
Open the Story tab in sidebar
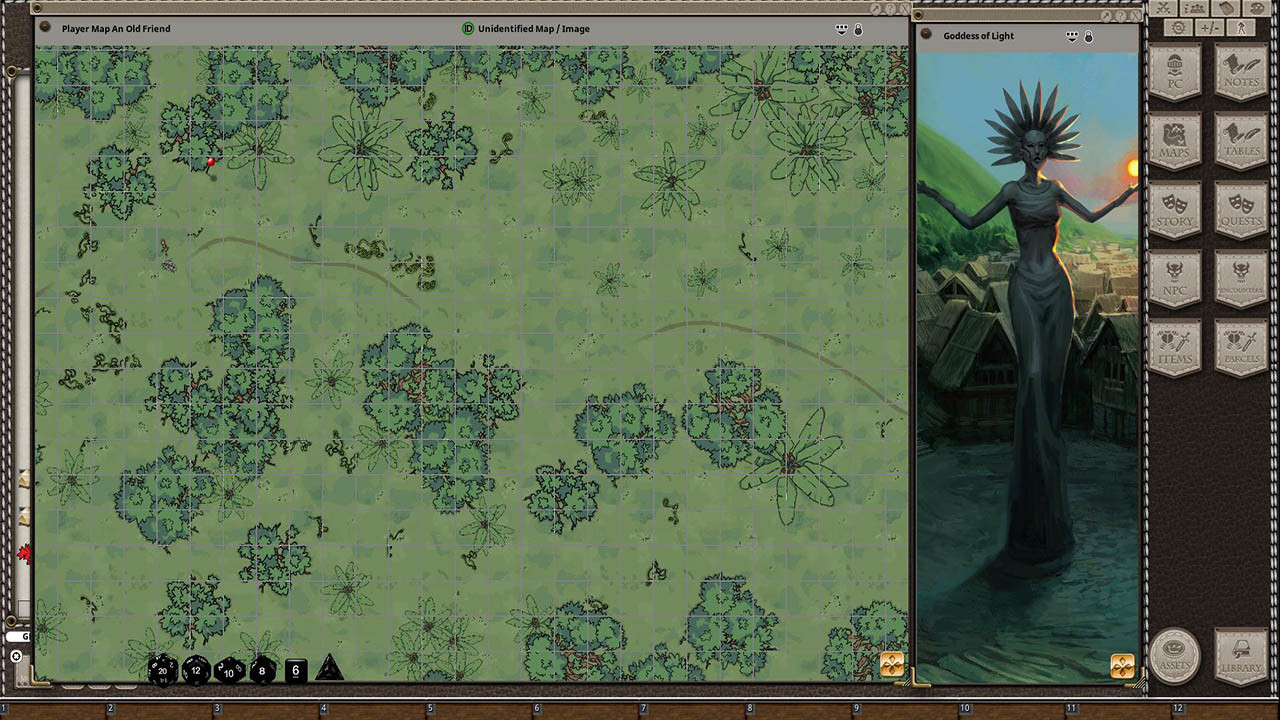tap(1175, 209)
